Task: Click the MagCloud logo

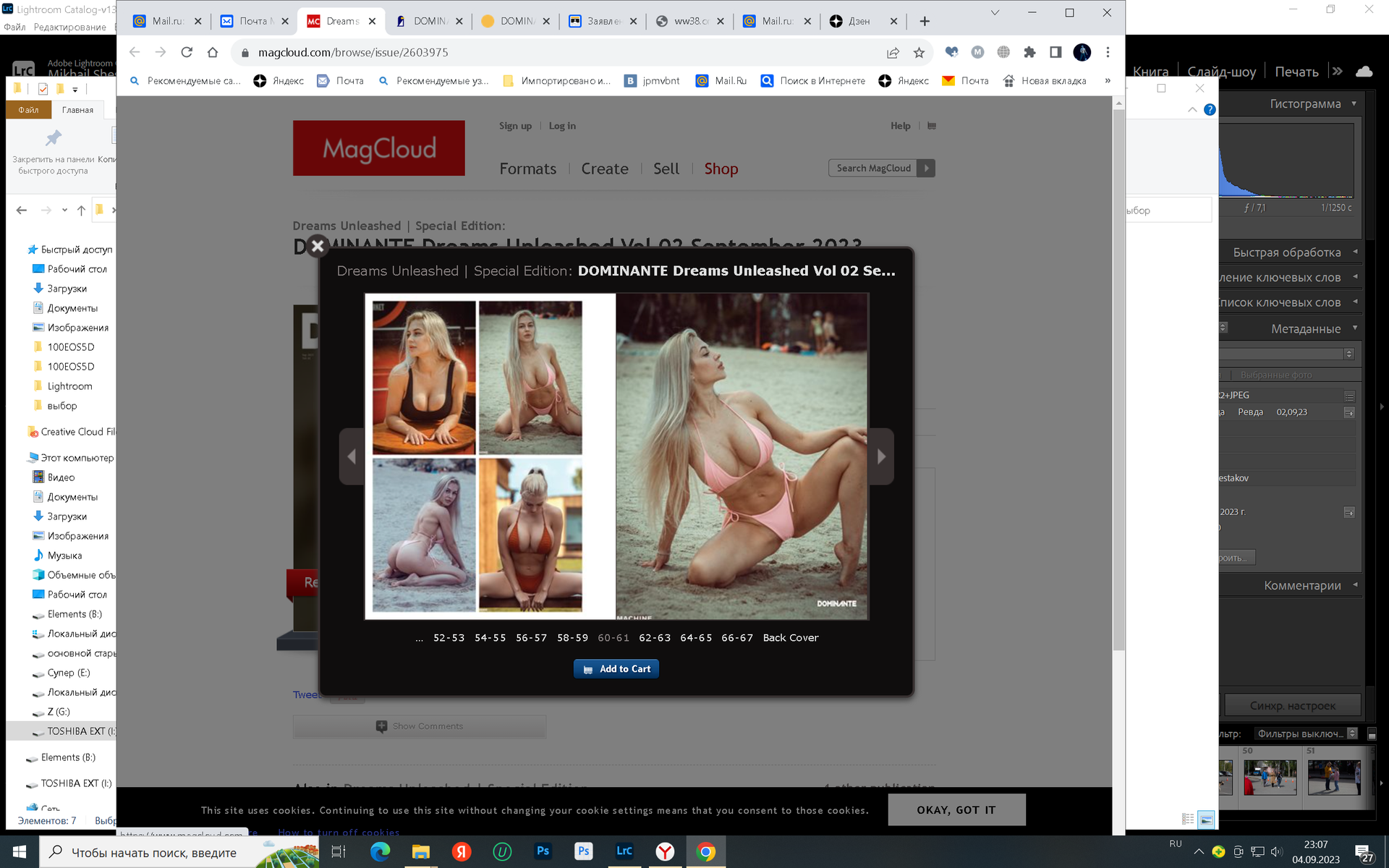Action: pos(379,148)
